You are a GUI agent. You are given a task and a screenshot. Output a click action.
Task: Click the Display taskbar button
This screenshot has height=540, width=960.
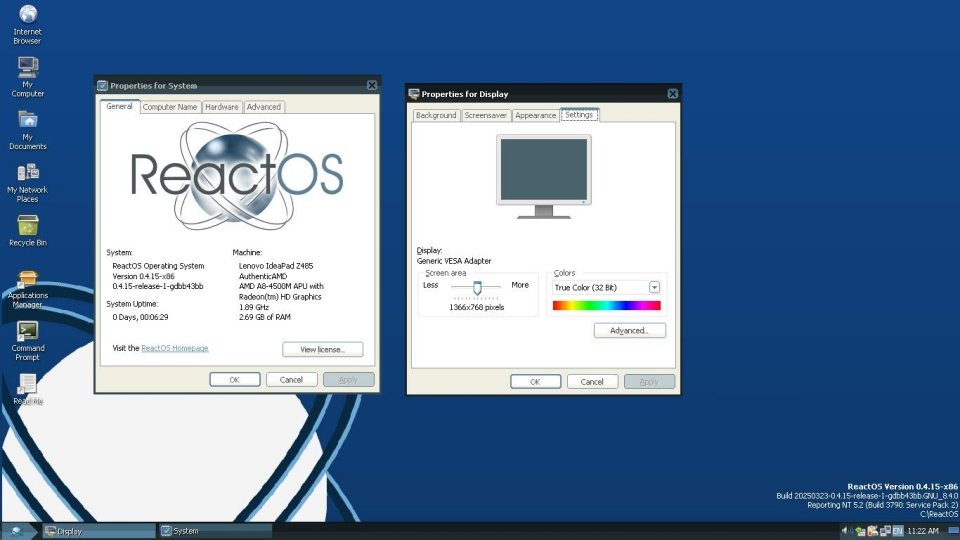point(99,531)
